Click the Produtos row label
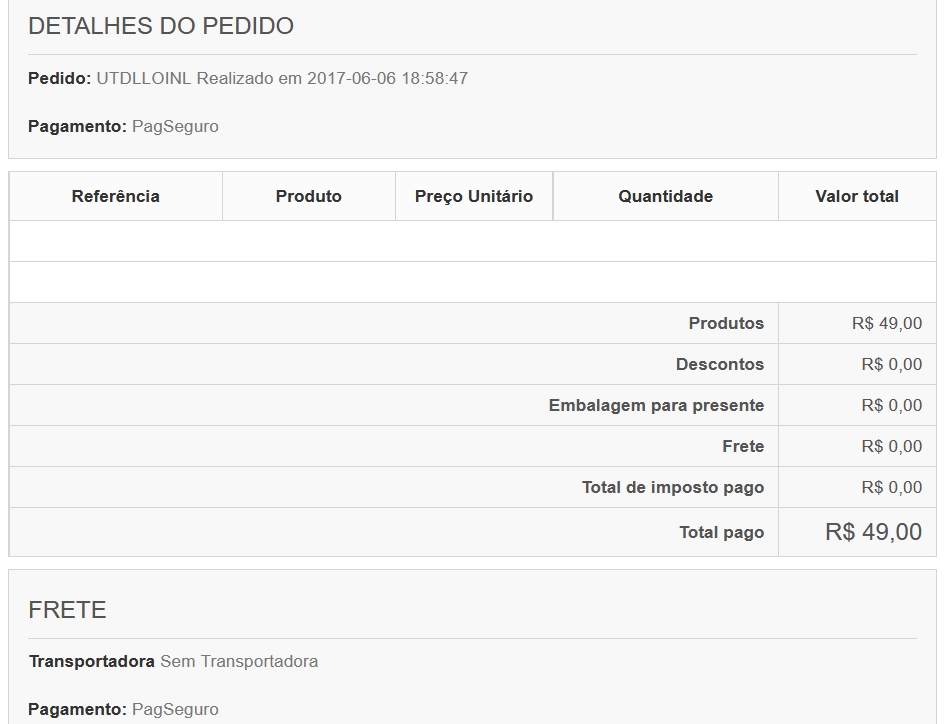This screenshot has height=724, width=946. [x=726, y=323]
